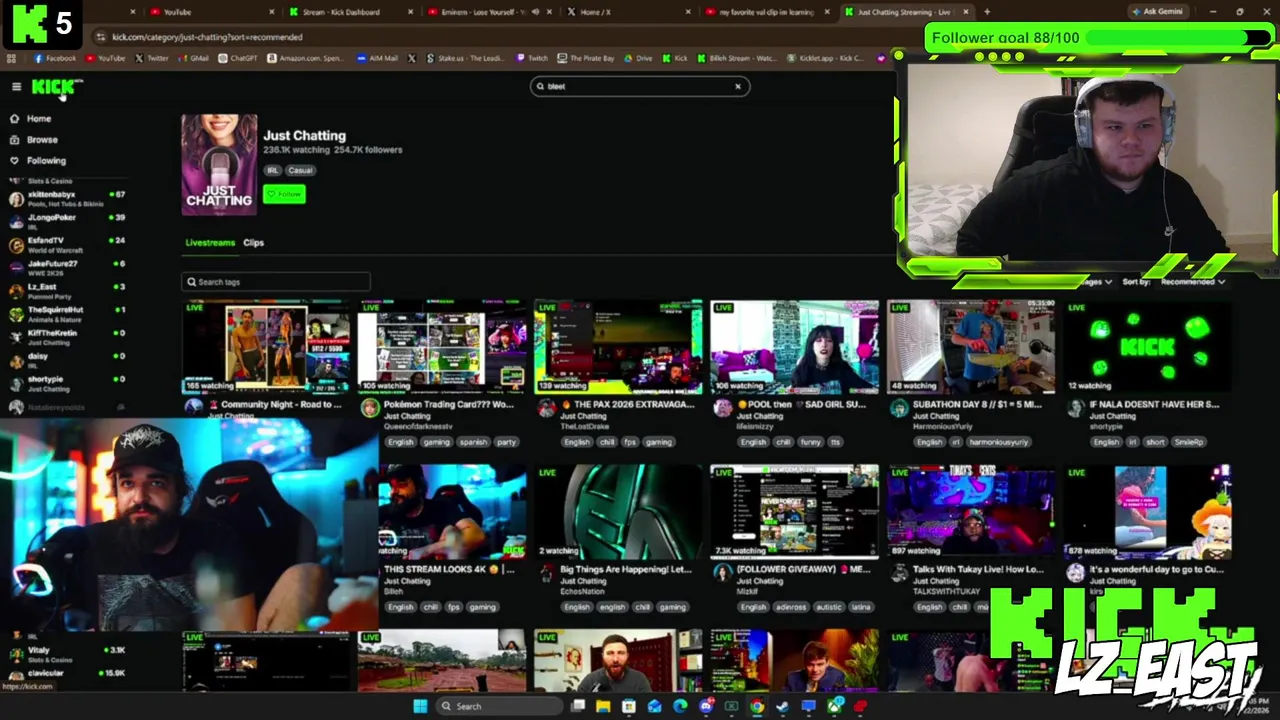Open streamer avatar beside Pokémon Trading Card title

pos(370,409)
